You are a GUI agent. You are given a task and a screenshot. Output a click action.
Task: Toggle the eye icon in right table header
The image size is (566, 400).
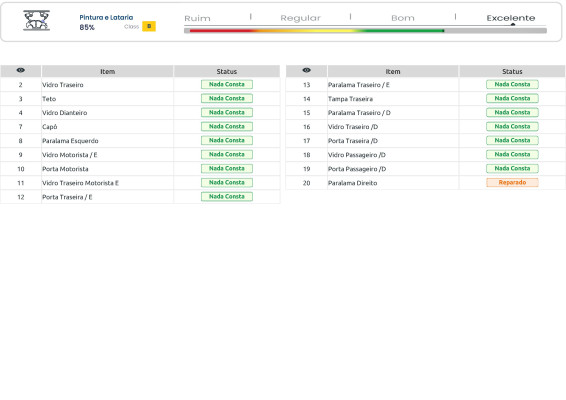(x=306, y=70)
